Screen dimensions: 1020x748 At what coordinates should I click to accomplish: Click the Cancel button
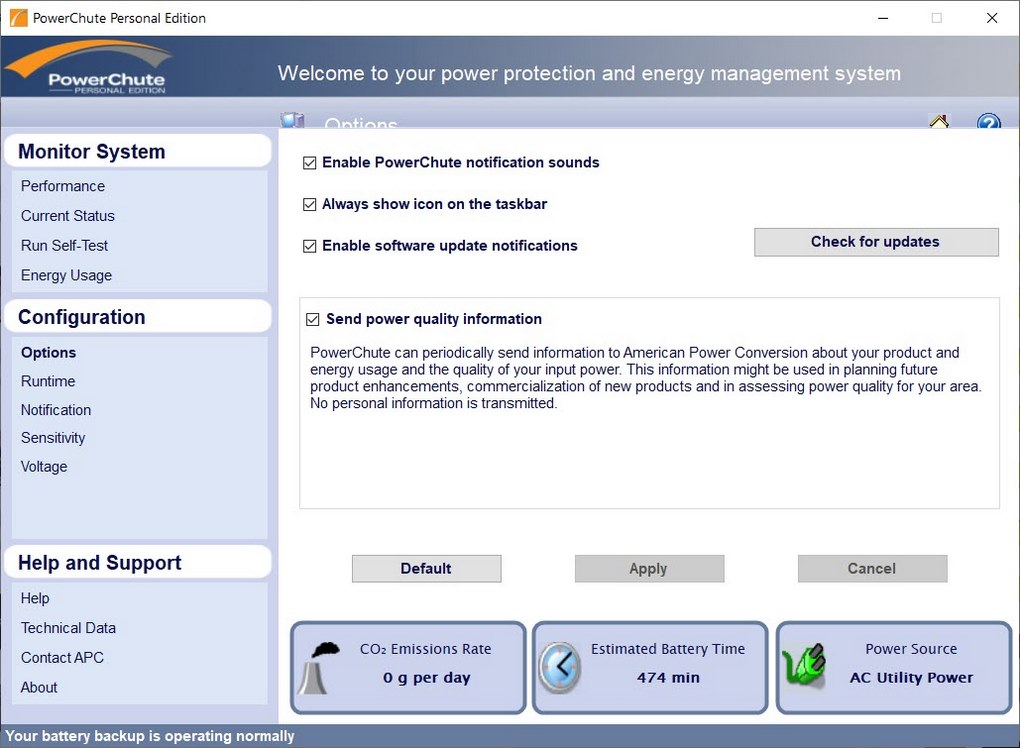tap(872, 568)
